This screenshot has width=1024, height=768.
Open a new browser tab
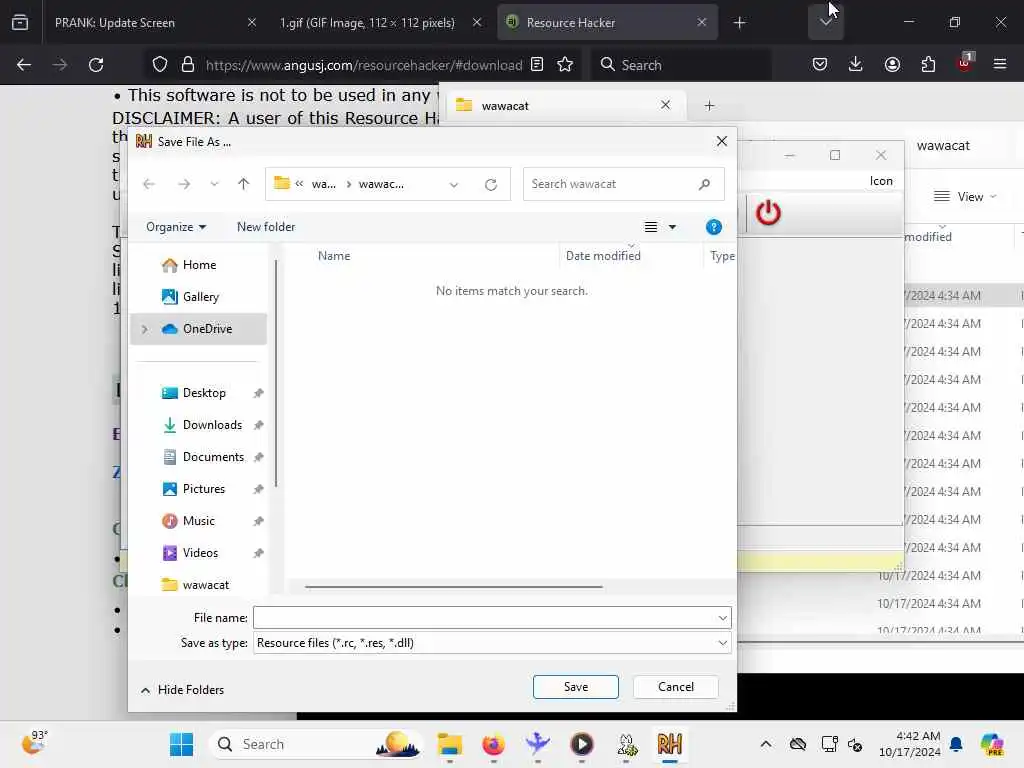[739, 23]
